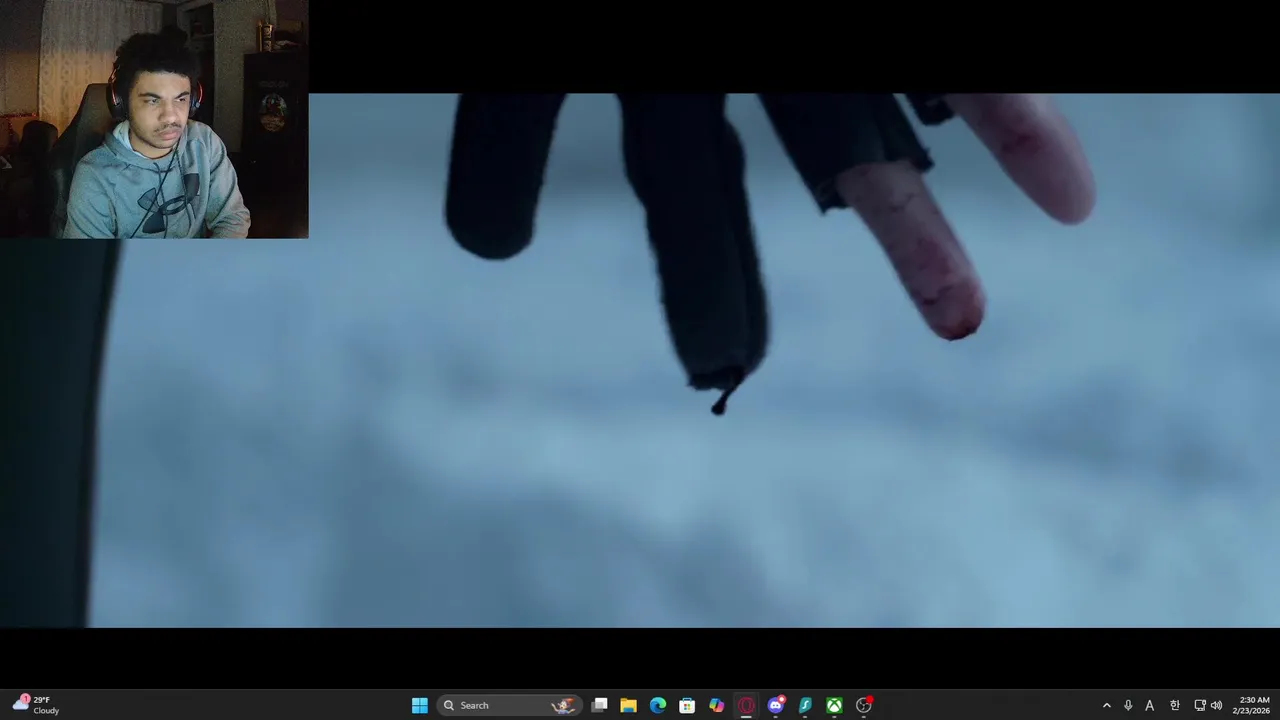
Task: Open the Windows Start menu
Action: pyautogui.click(x=420, y=705)
